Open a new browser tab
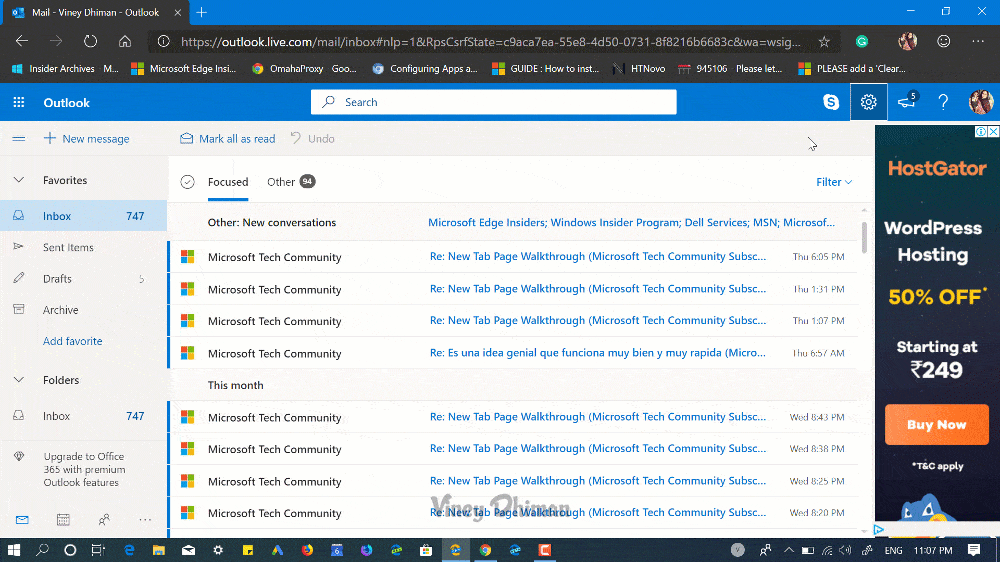Viewport: 1000px width, 562px height. [202, 12]
